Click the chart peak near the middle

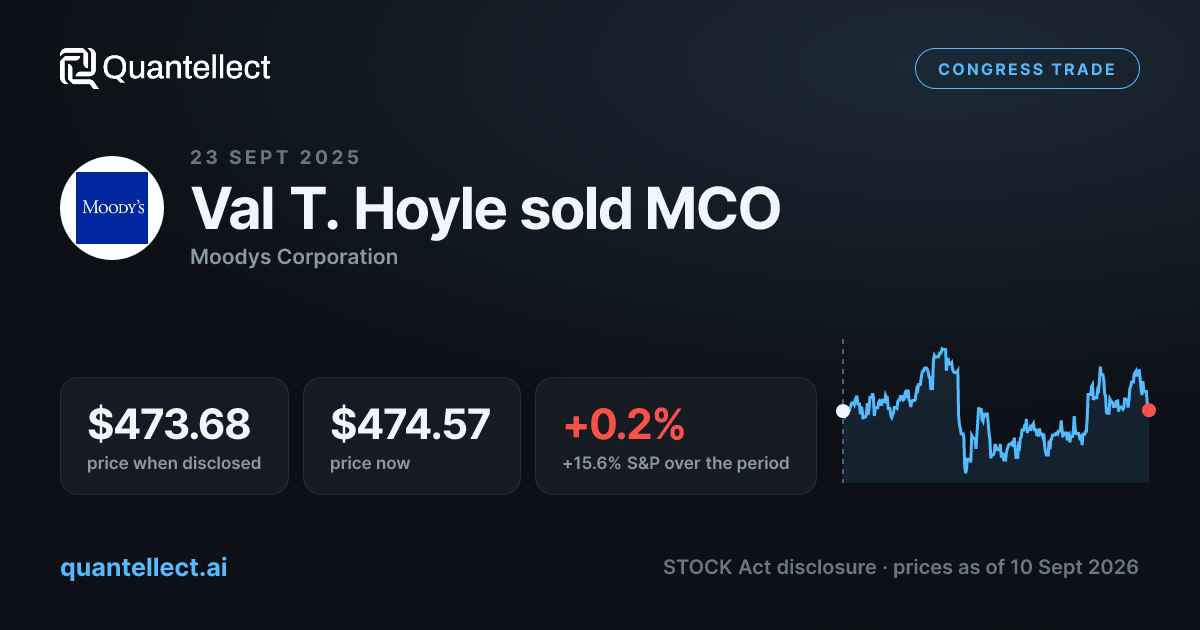click(941, 351)
